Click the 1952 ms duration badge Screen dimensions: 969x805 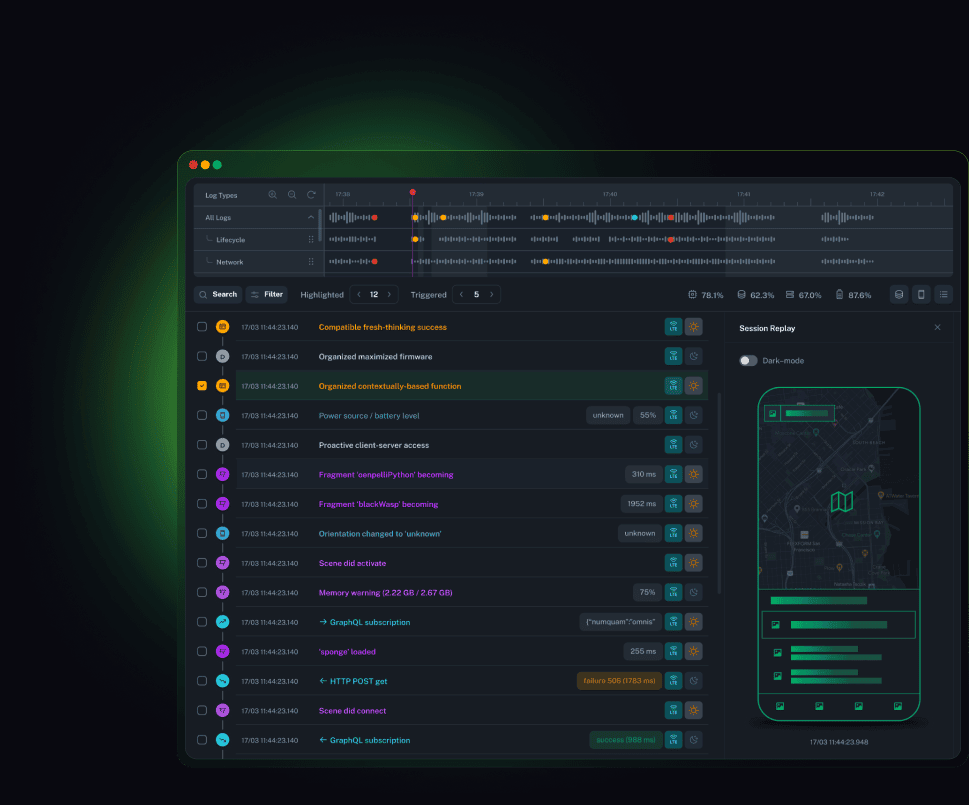(641, 504)
